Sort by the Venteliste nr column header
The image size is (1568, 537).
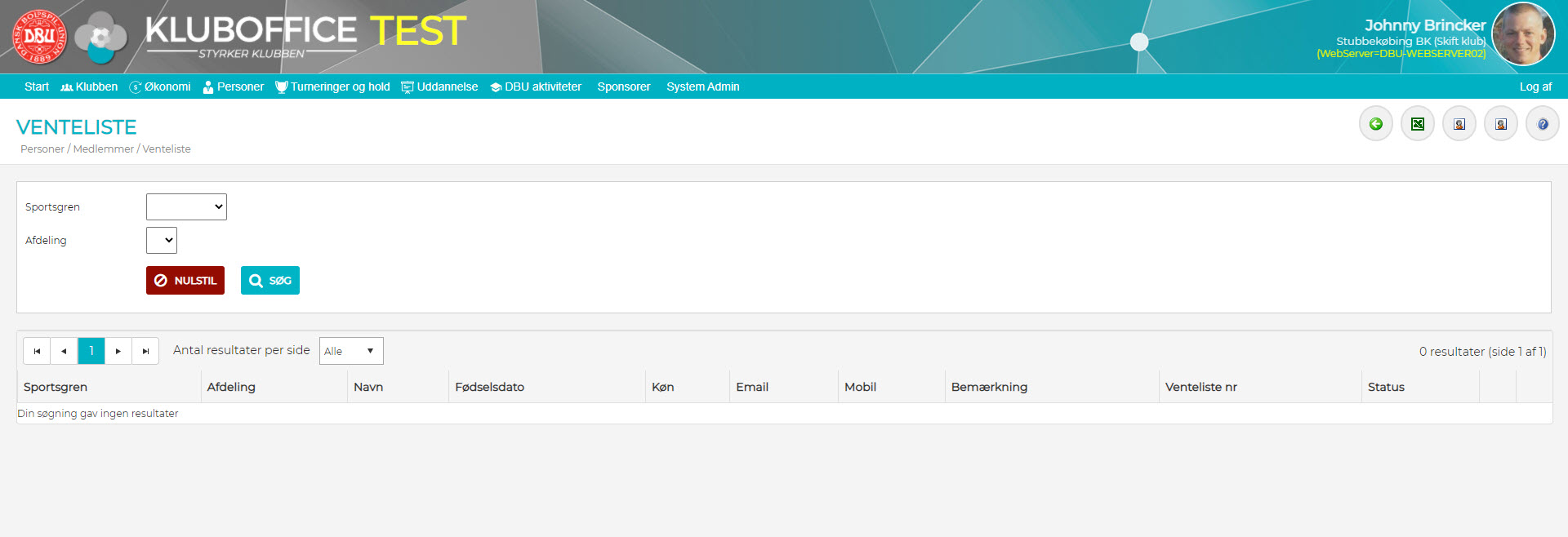[x=1200, y=387]
